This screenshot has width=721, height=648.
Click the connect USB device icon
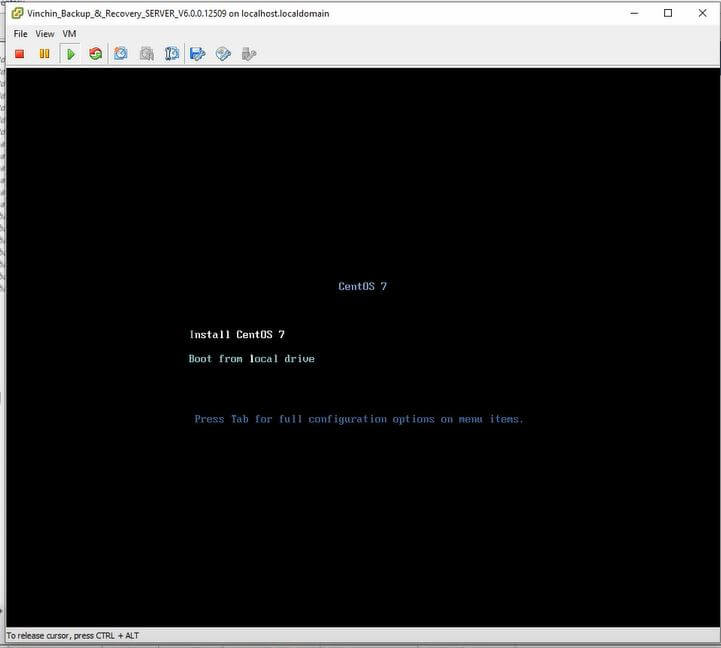pos(248,54)
